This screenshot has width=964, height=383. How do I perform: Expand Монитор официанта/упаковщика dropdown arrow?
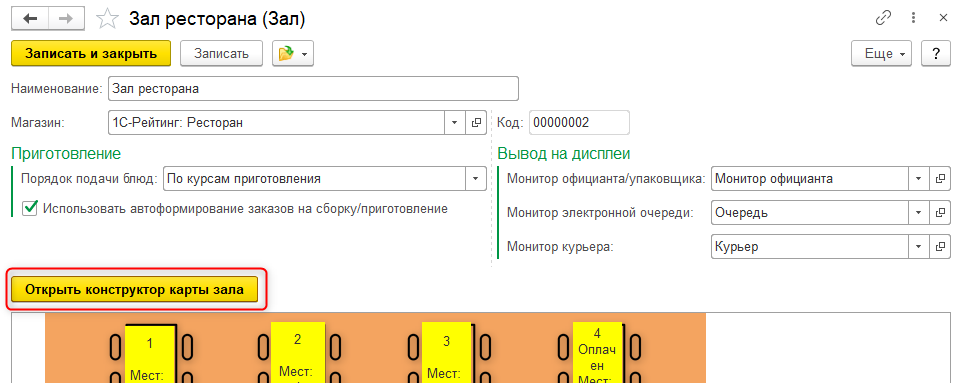pos(919,179)
